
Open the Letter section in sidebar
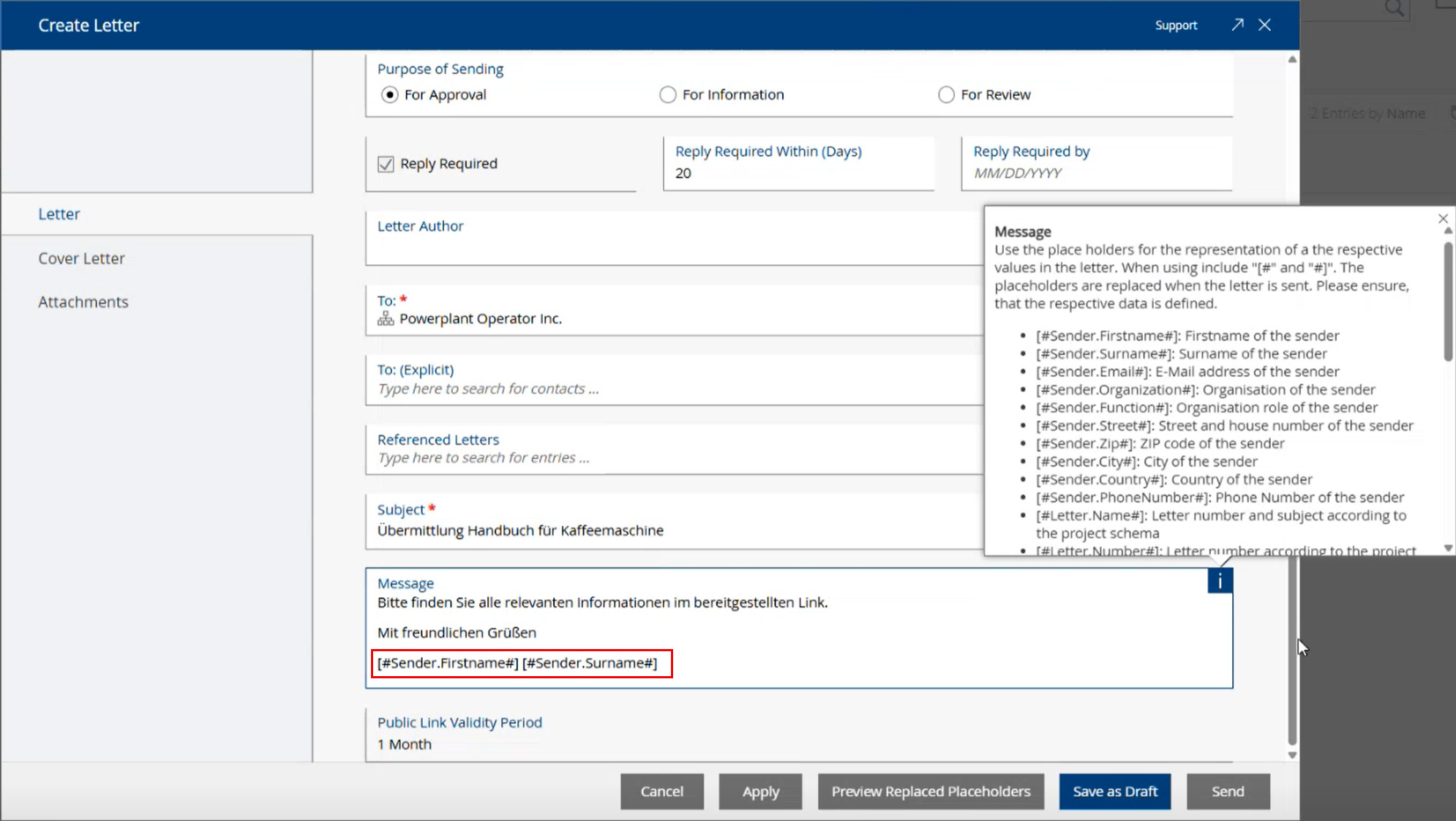[59, 214]
